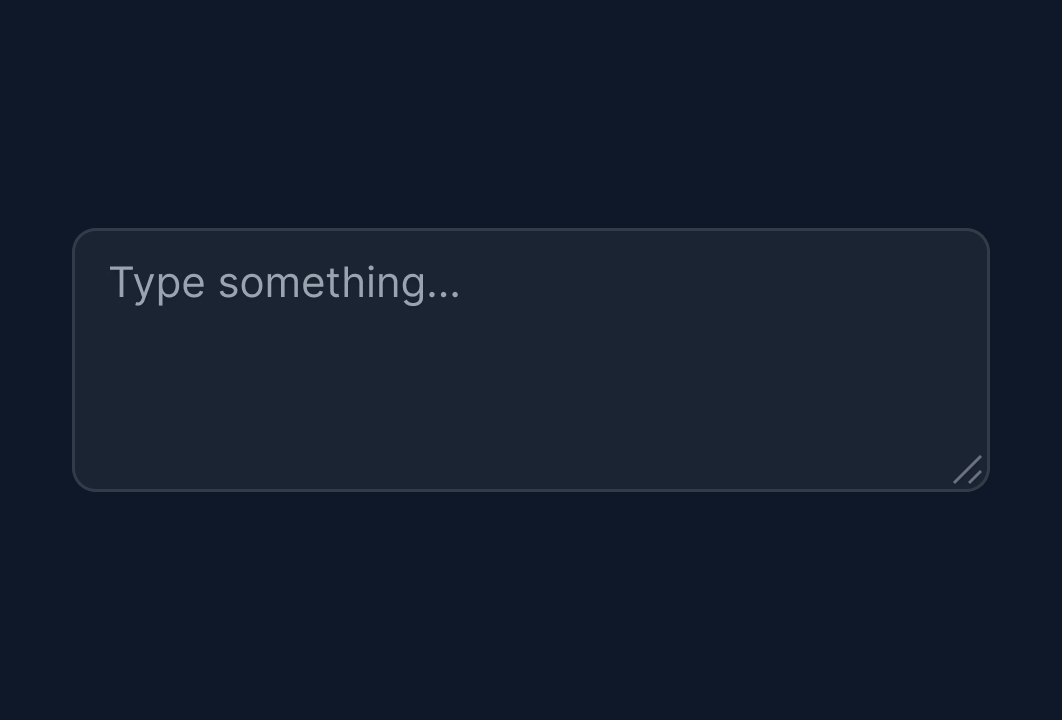The width and height of the screenshot is (1062, 720).
Task: Focus the rounded message input area
Action: [x=530, y=360]
